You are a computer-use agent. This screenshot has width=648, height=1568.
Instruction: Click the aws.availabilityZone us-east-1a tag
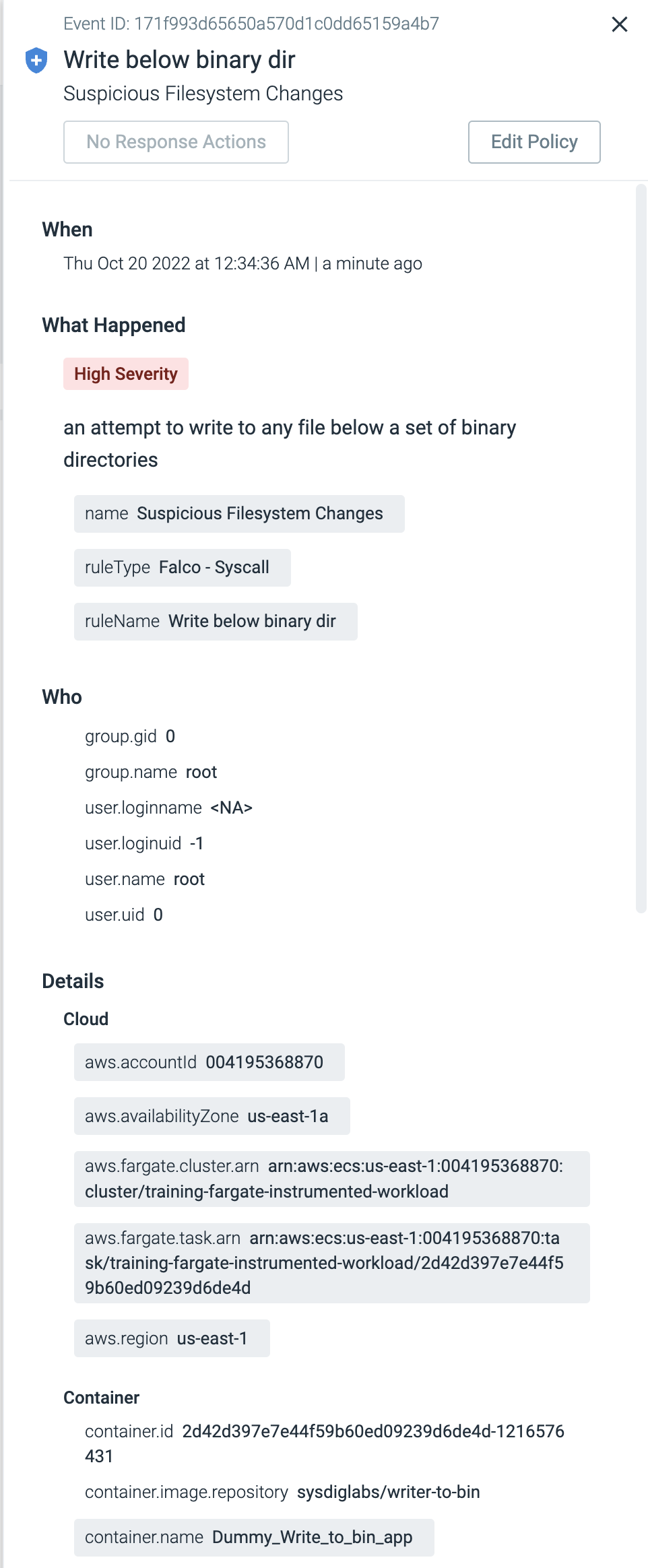[212, 1116]
